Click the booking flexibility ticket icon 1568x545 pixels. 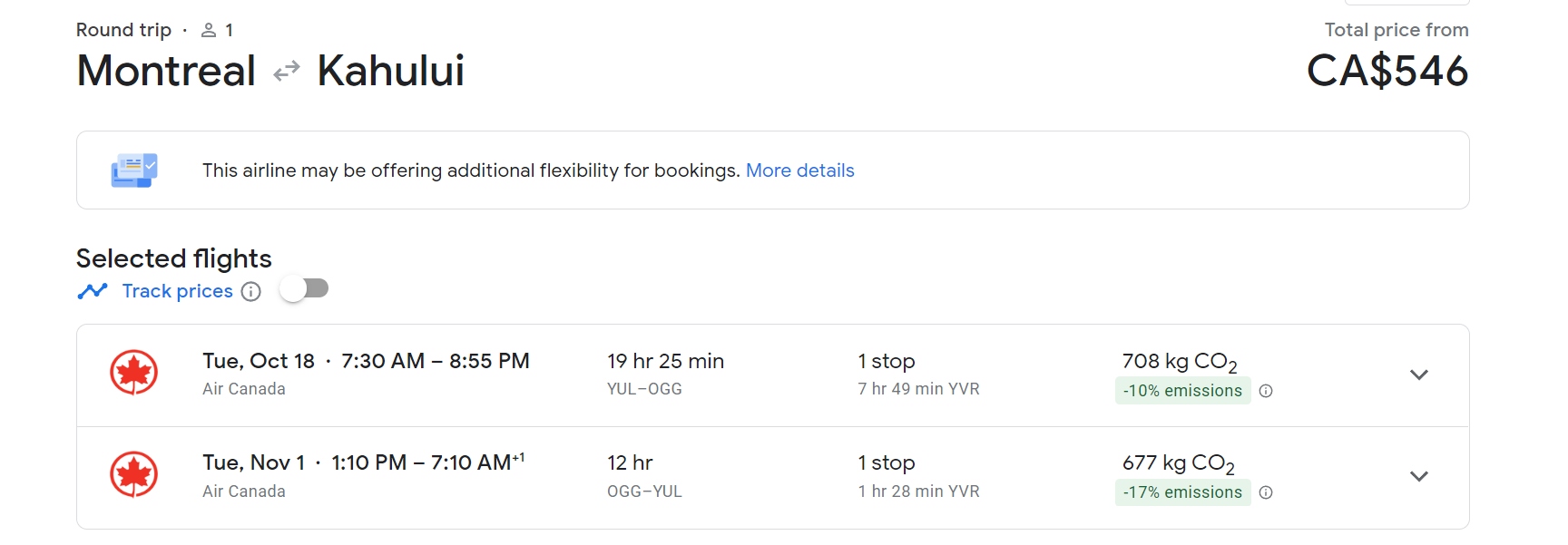(x=134, y=170)
